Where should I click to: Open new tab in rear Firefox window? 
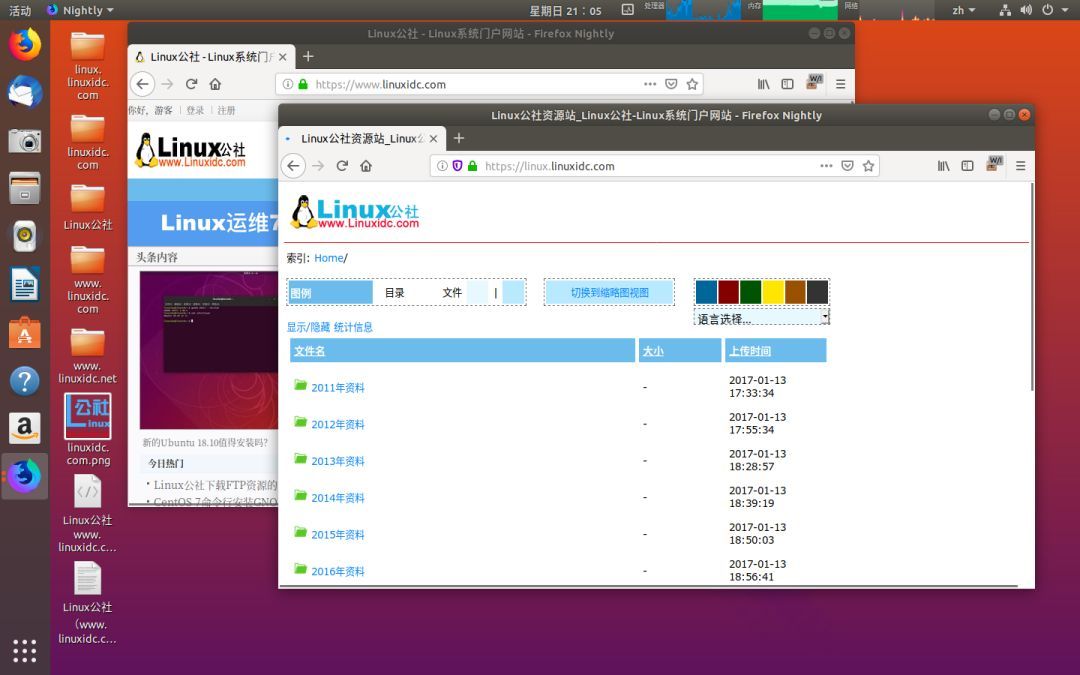(308, 56)
